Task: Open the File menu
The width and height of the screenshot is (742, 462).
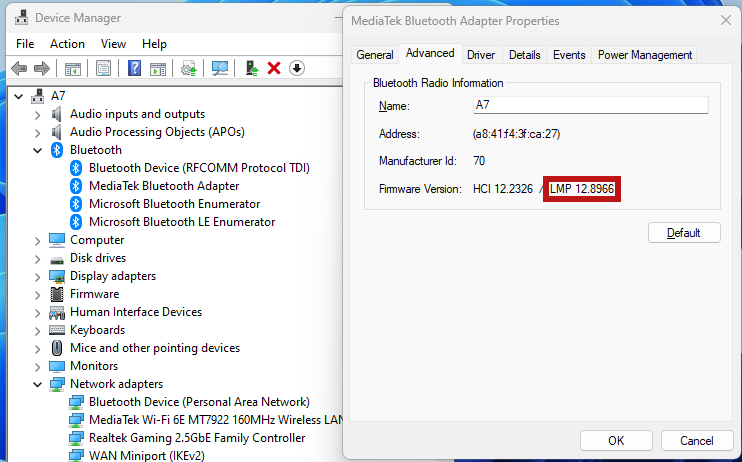Action: (x=25, y=44)
